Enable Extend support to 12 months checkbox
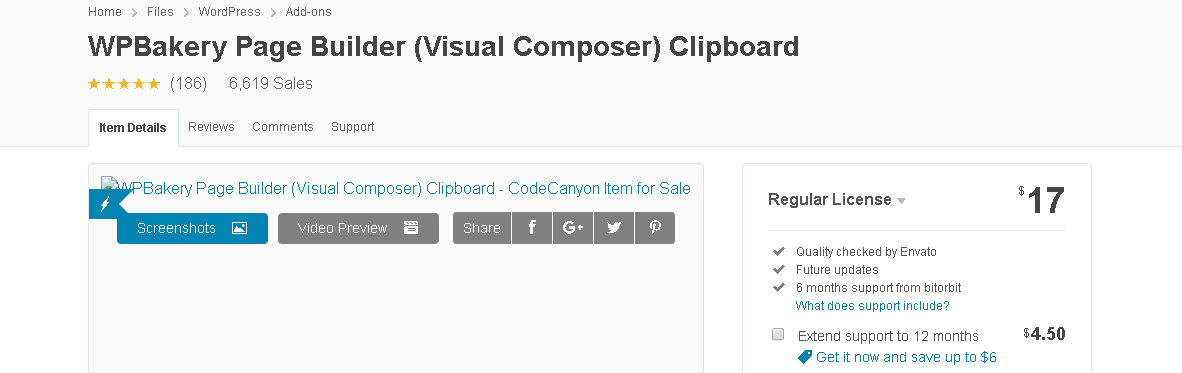 click(x=778, y=335)
